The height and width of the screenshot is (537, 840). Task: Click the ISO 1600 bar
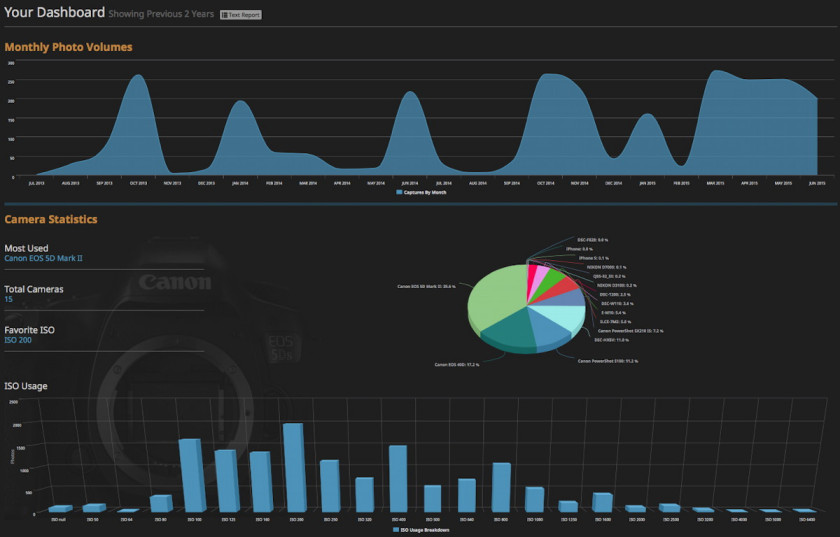click(x=603, y=502)
